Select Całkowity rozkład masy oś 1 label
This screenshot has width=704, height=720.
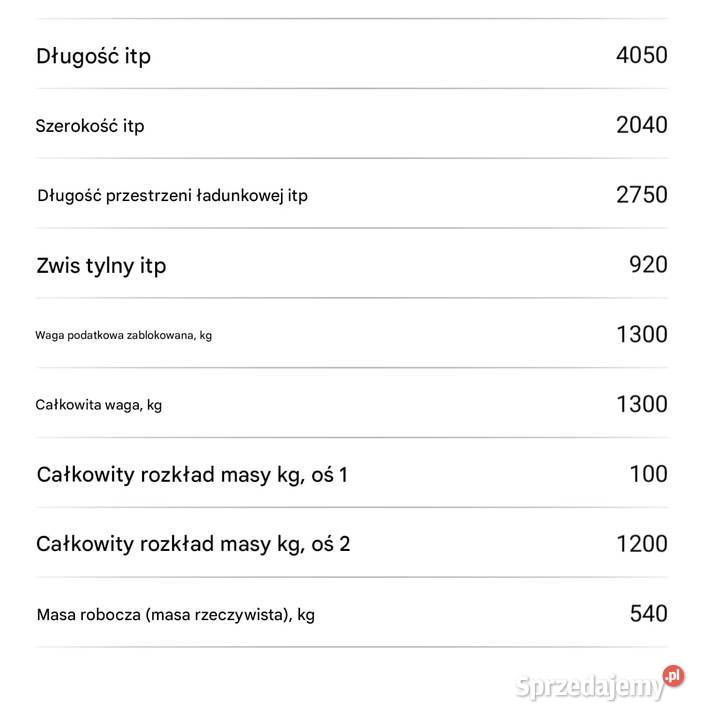[192, 475]
